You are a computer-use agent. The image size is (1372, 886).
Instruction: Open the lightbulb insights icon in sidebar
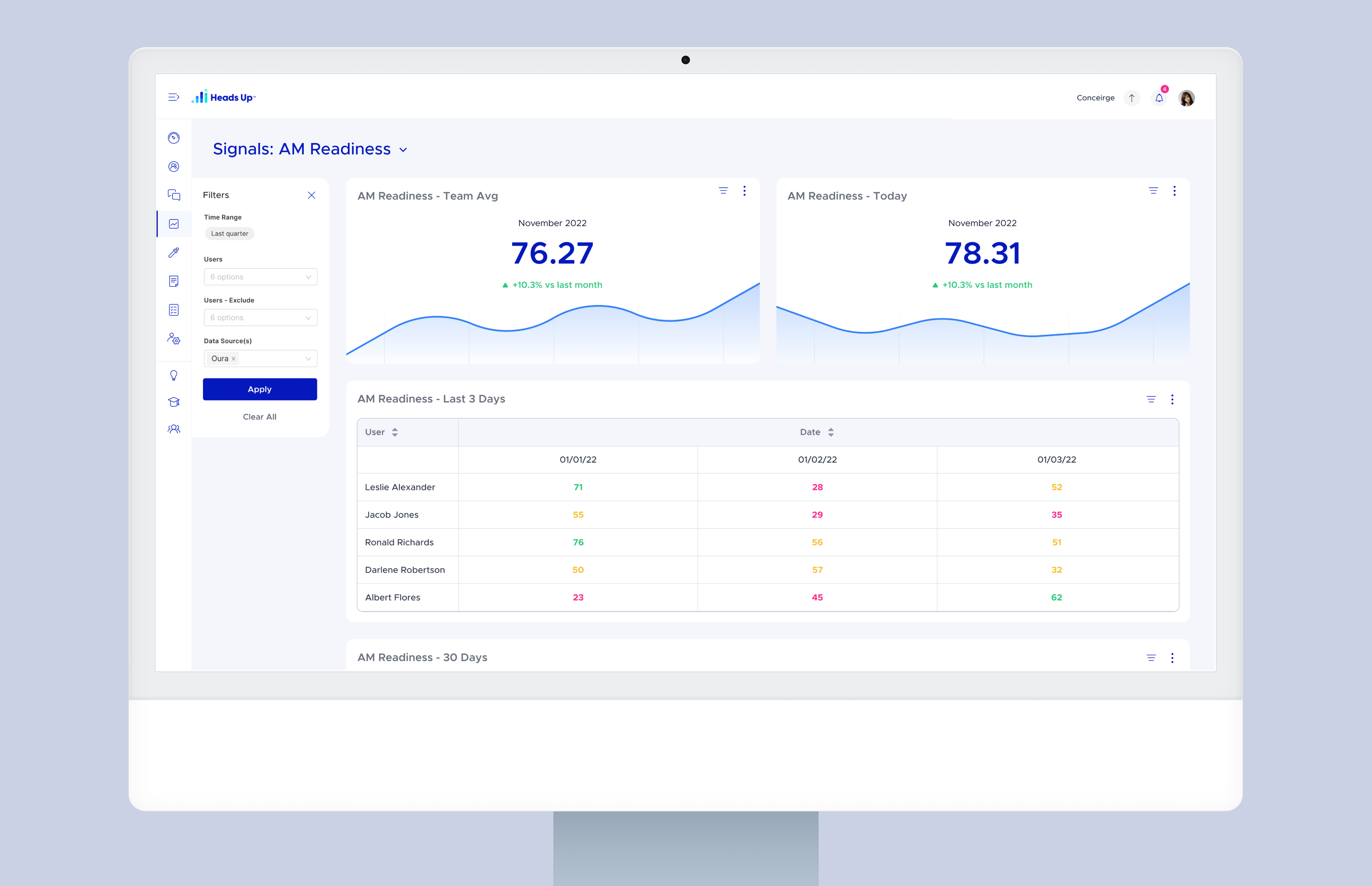point(174,376)
